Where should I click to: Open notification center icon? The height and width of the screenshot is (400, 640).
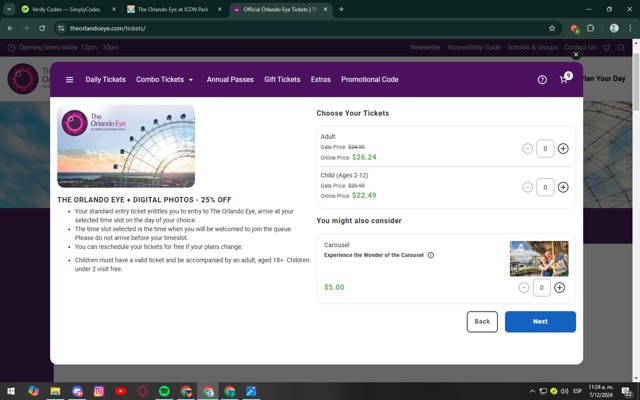pos(627,391)
